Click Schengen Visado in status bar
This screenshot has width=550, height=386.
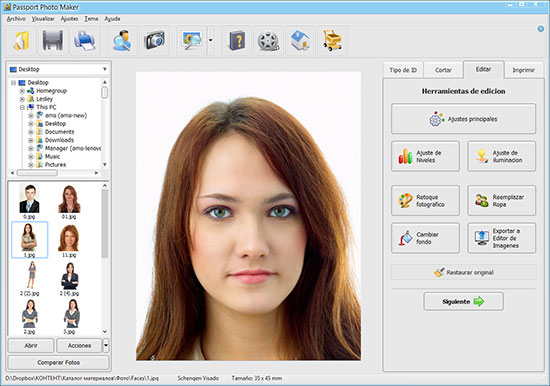(198, 378)
